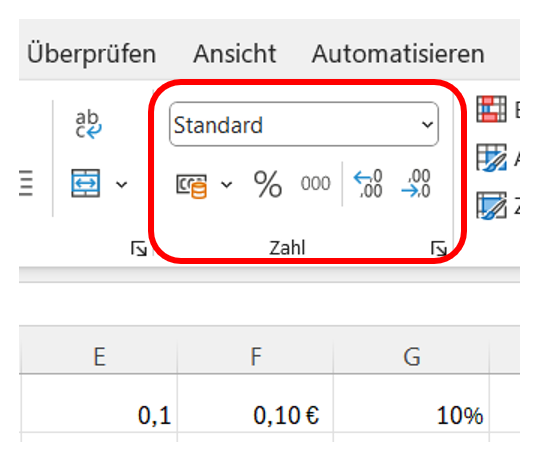
Task: Open the Cell Styles icon
Action: (x=491, y=206)
